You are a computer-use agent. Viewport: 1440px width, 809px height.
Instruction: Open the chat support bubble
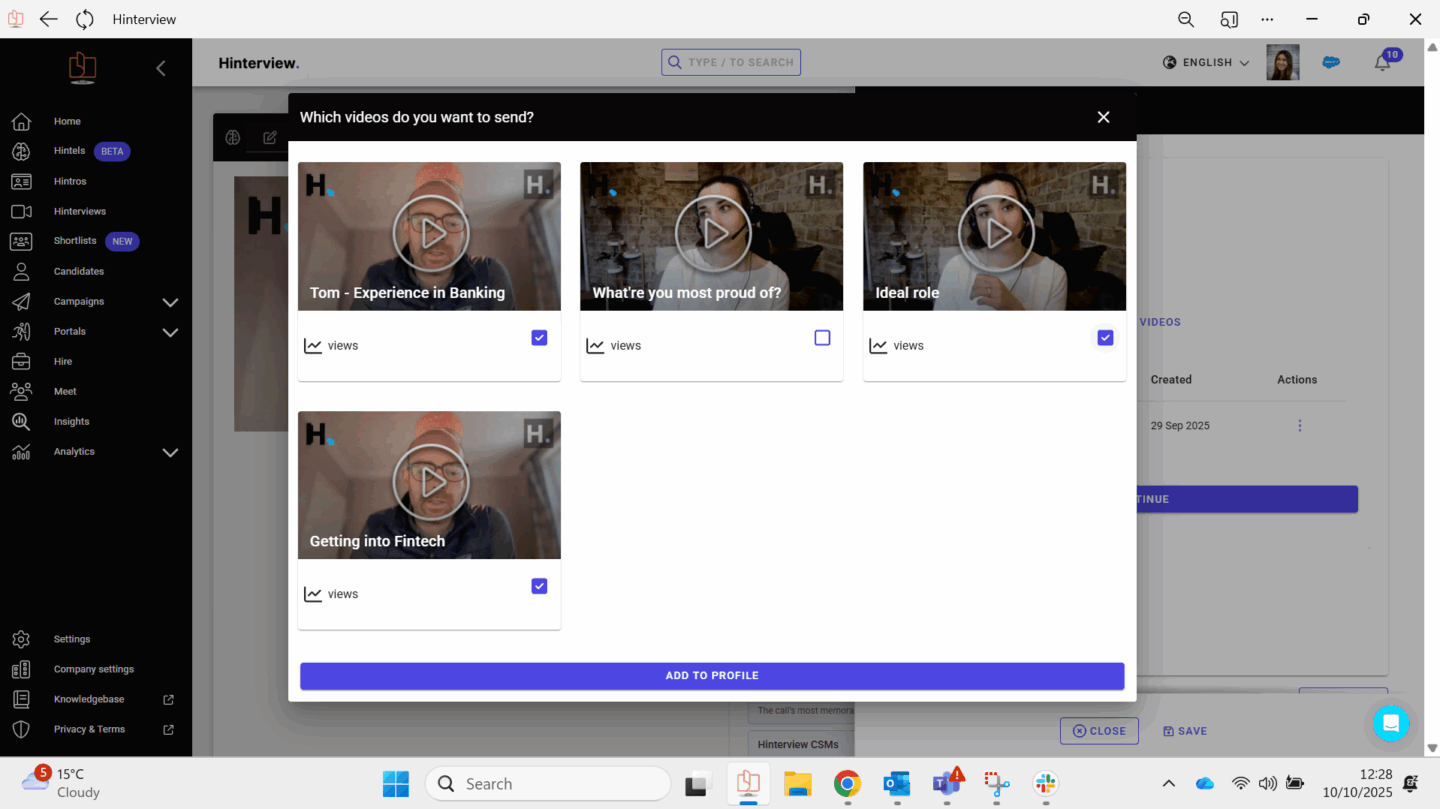pyautogui.click(x=1390, y=723)
